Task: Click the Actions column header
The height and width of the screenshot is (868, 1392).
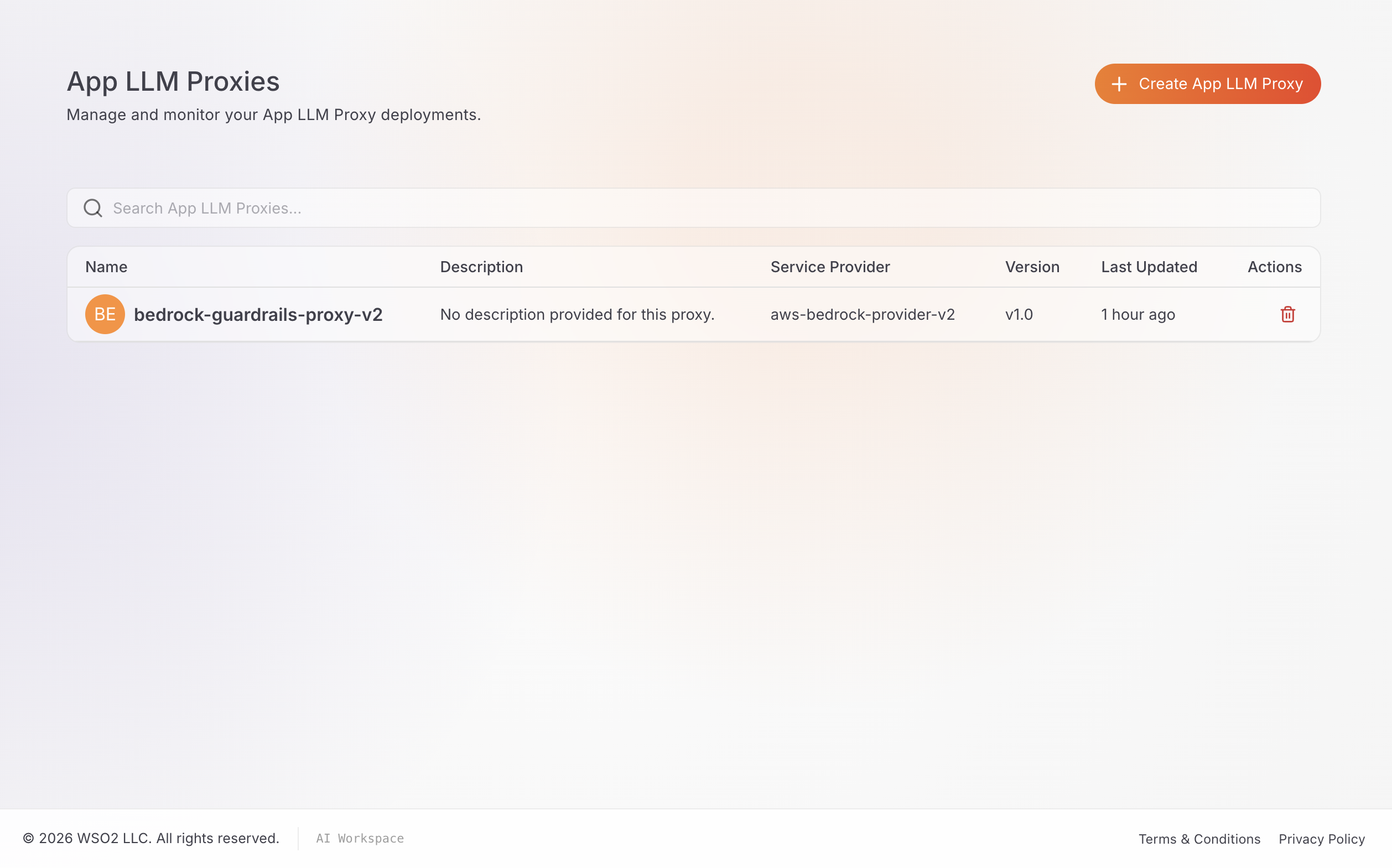Action: (x=1274, y=267)
